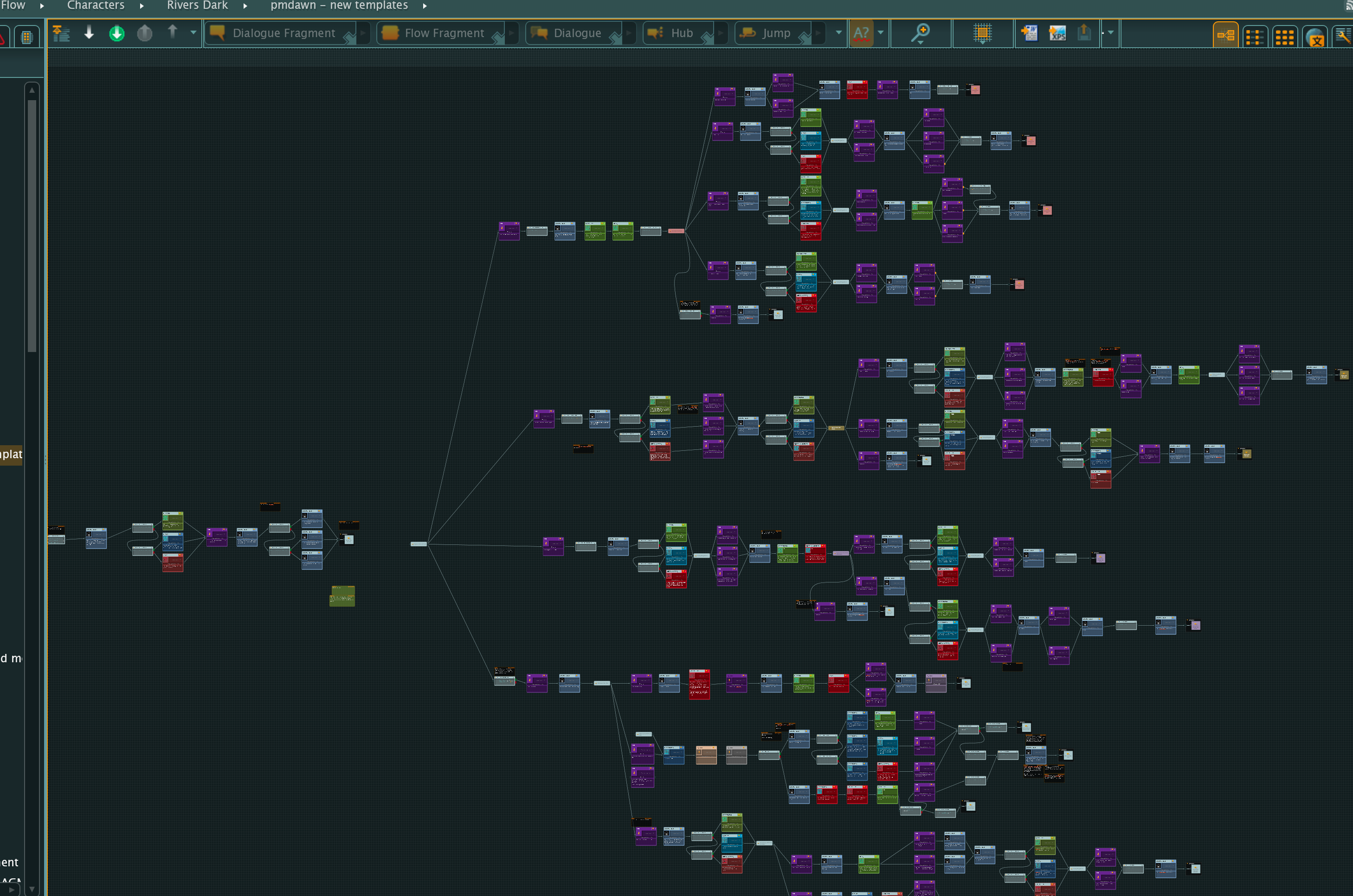Switch to list view mode

(x=1254, y=37)
